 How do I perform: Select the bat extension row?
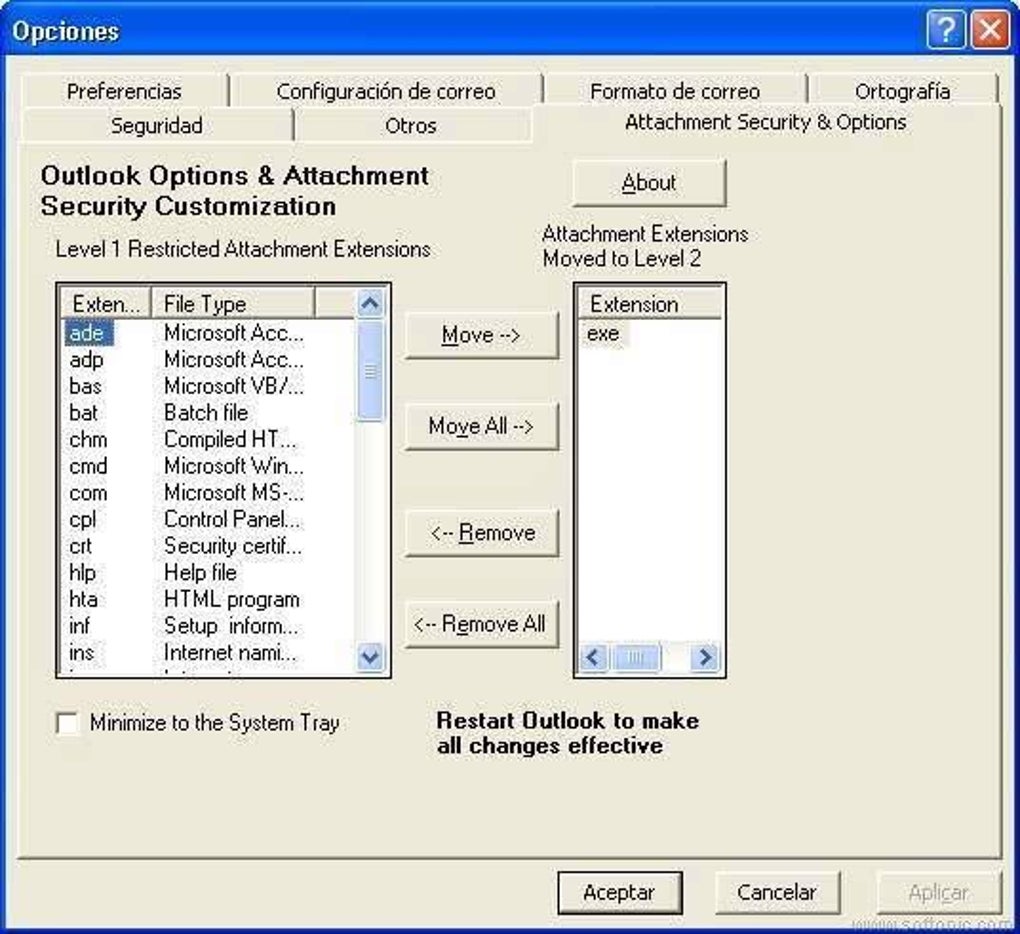coord(208,413)
